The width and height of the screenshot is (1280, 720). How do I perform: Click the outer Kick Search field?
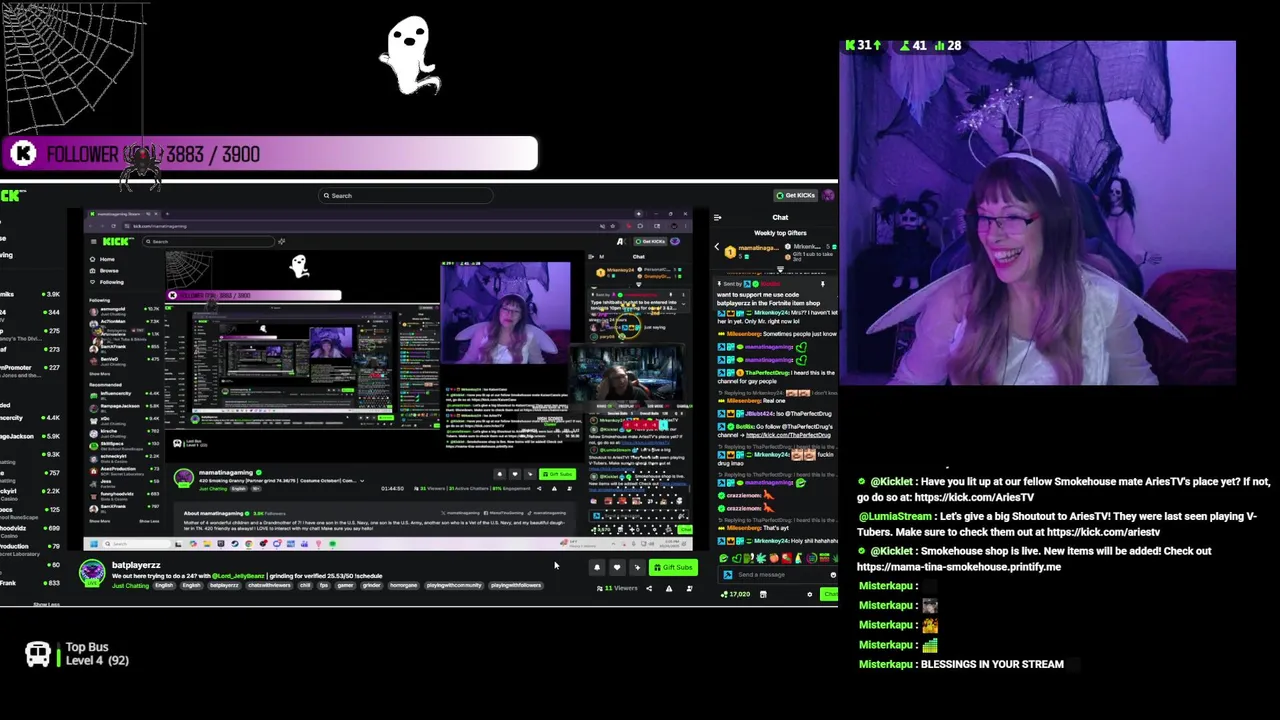point(405,196)
